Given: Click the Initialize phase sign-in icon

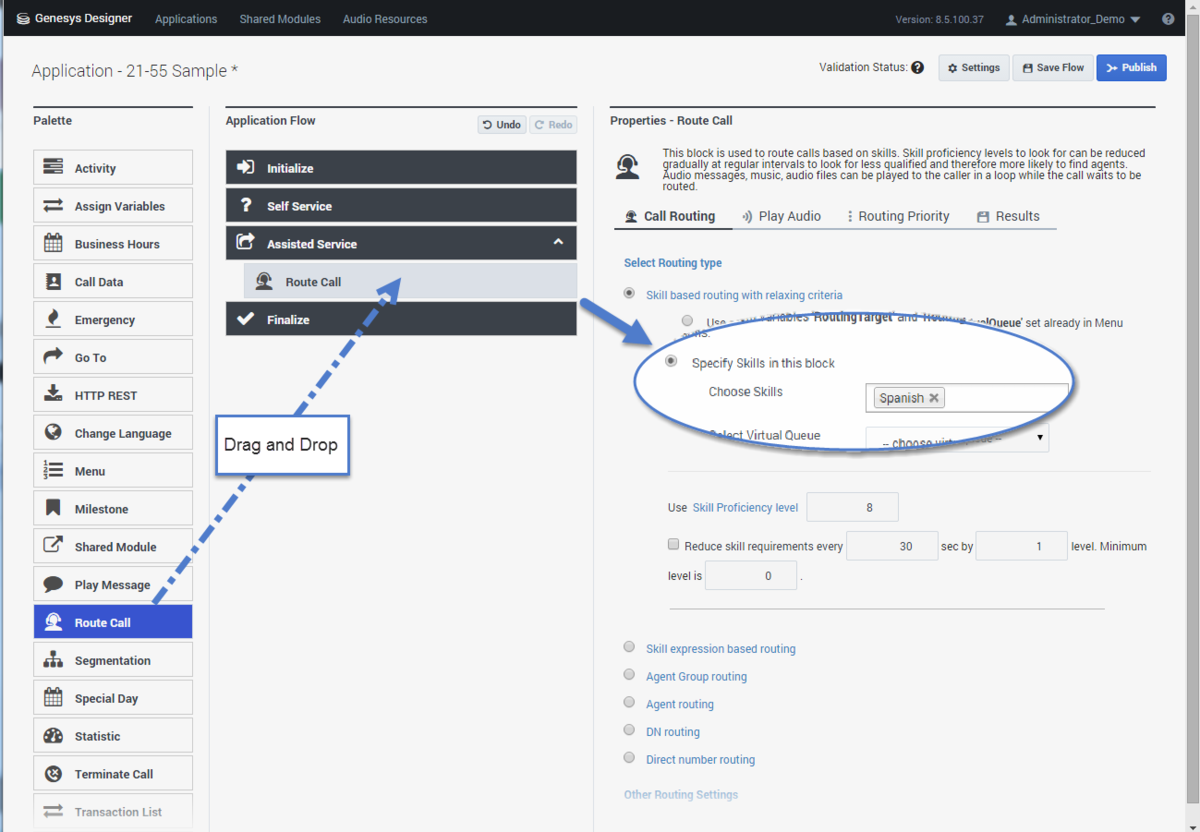Looking at the screenshot, I should [x=245, y=167].
